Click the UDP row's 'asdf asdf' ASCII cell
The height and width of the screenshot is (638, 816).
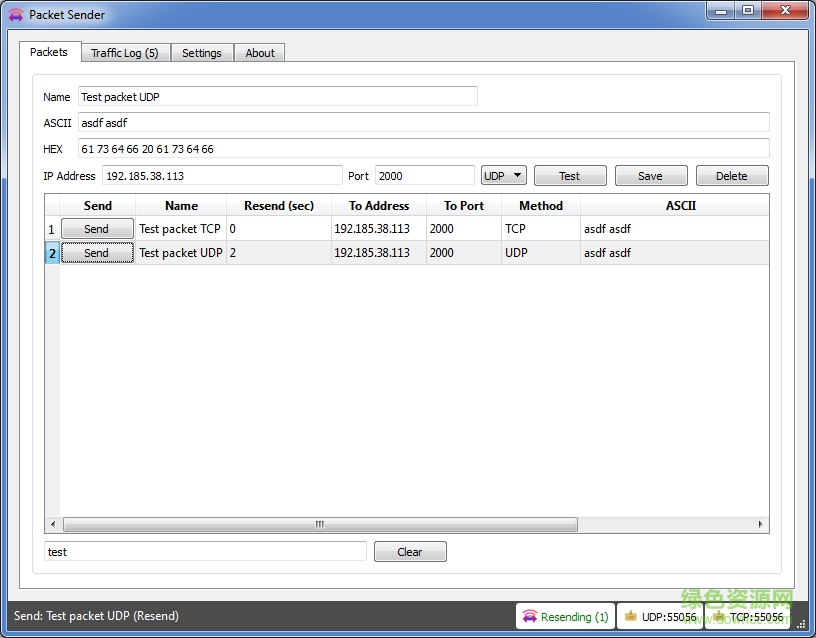[674, 253]
